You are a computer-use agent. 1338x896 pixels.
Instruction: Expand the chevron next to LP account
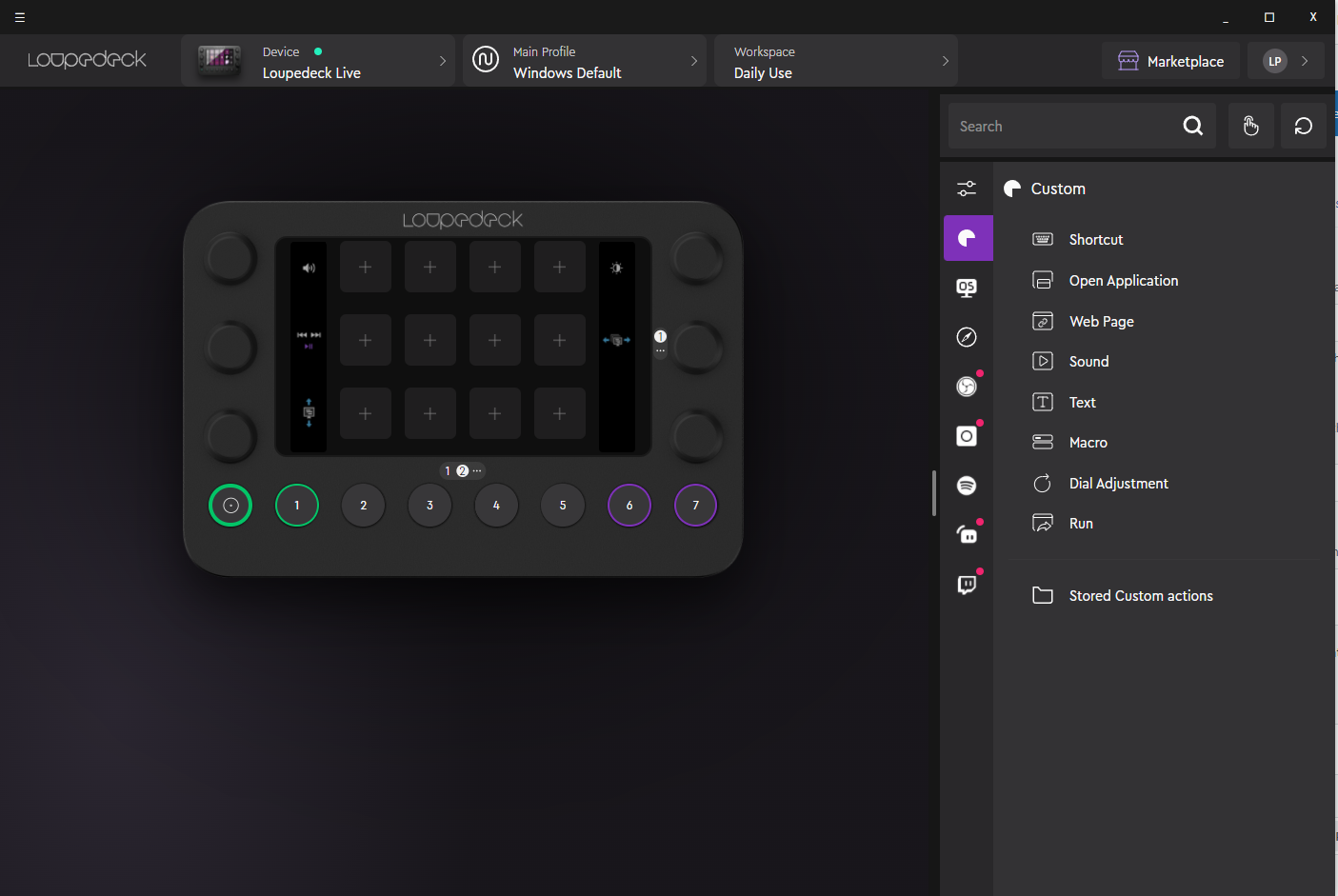1305,61
